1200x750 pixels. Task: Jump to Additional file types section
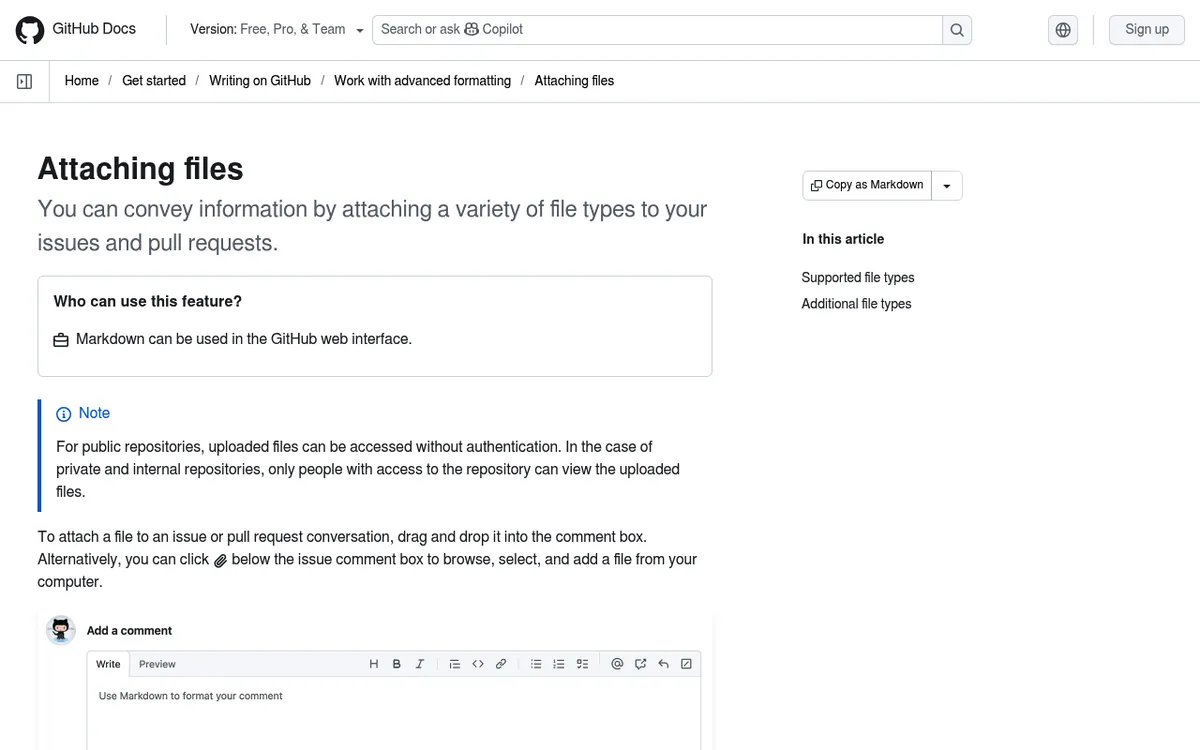[856, 304]
